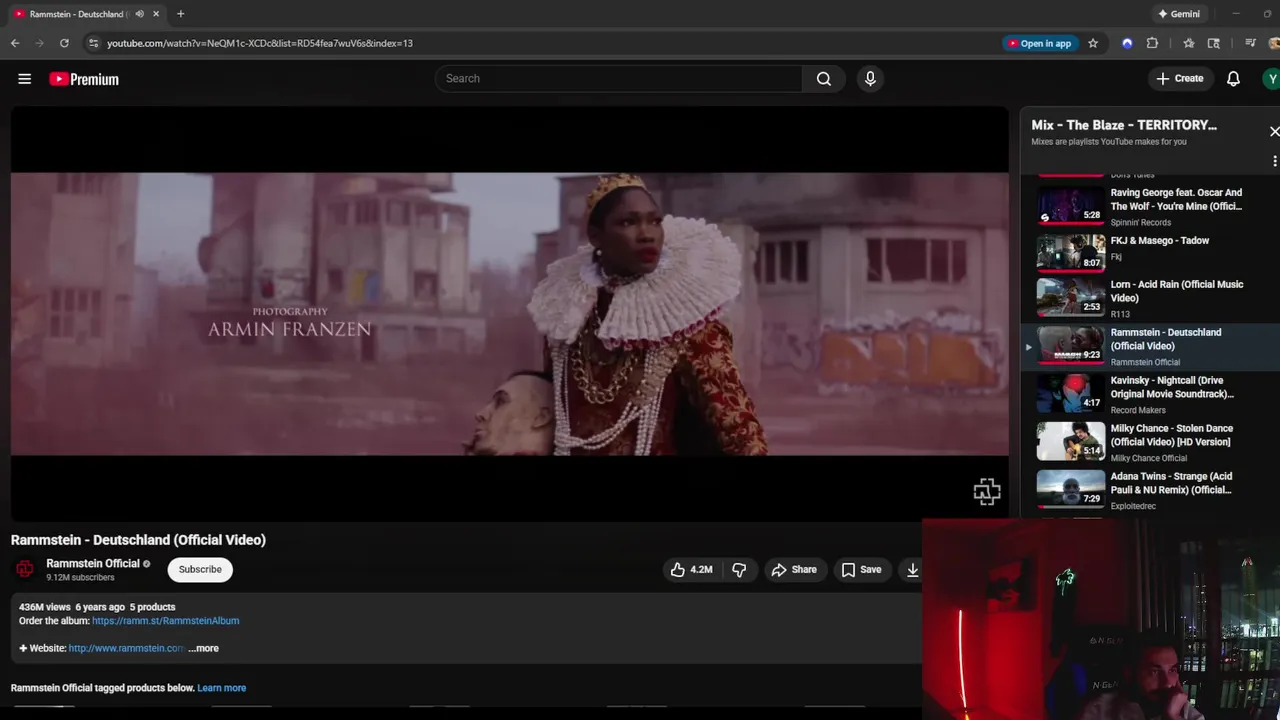Screen dimensions: 1280x720
Task: Dislike the Rammstein video
Action: [x=739, y=570]
